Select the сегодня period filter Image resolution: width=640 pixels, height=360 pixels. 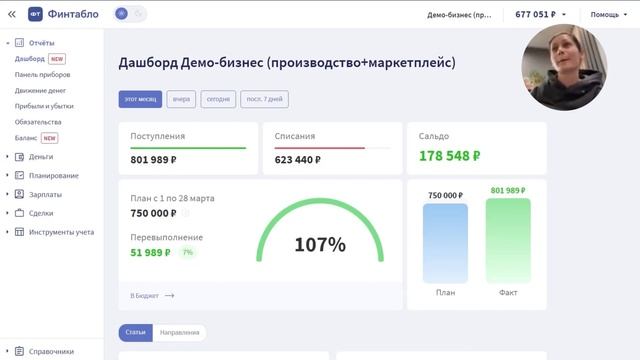(218, 99)
